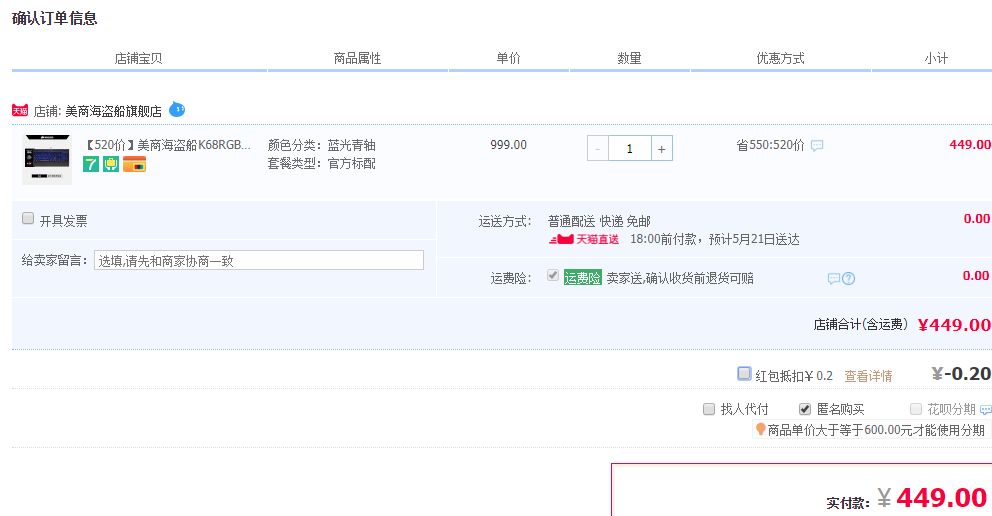Click the 数量 column header
Screen dimensions: 992x516
pos(629,58)
